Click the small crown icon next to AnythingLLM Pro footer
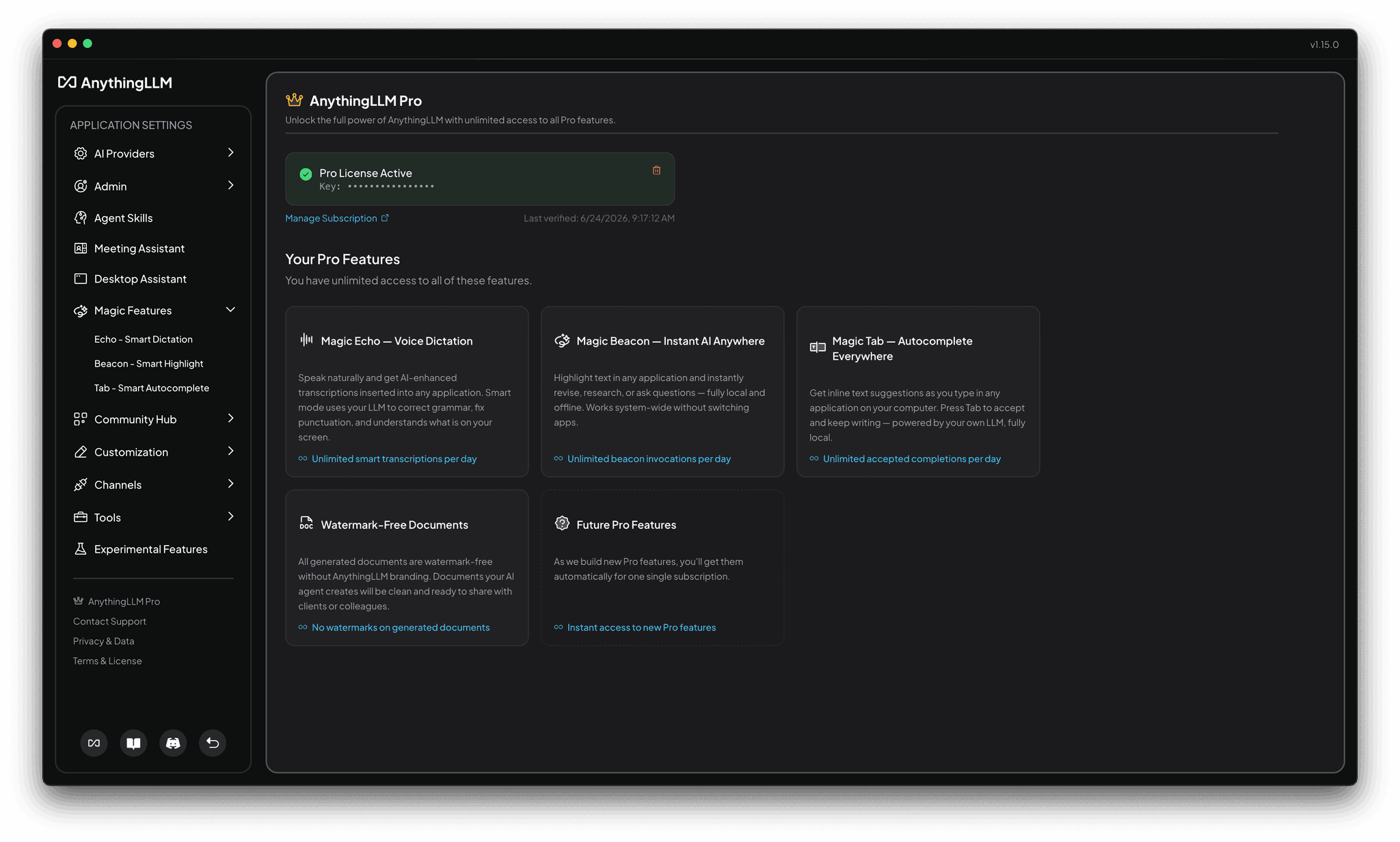1400x842 pixels. [78, 601]
